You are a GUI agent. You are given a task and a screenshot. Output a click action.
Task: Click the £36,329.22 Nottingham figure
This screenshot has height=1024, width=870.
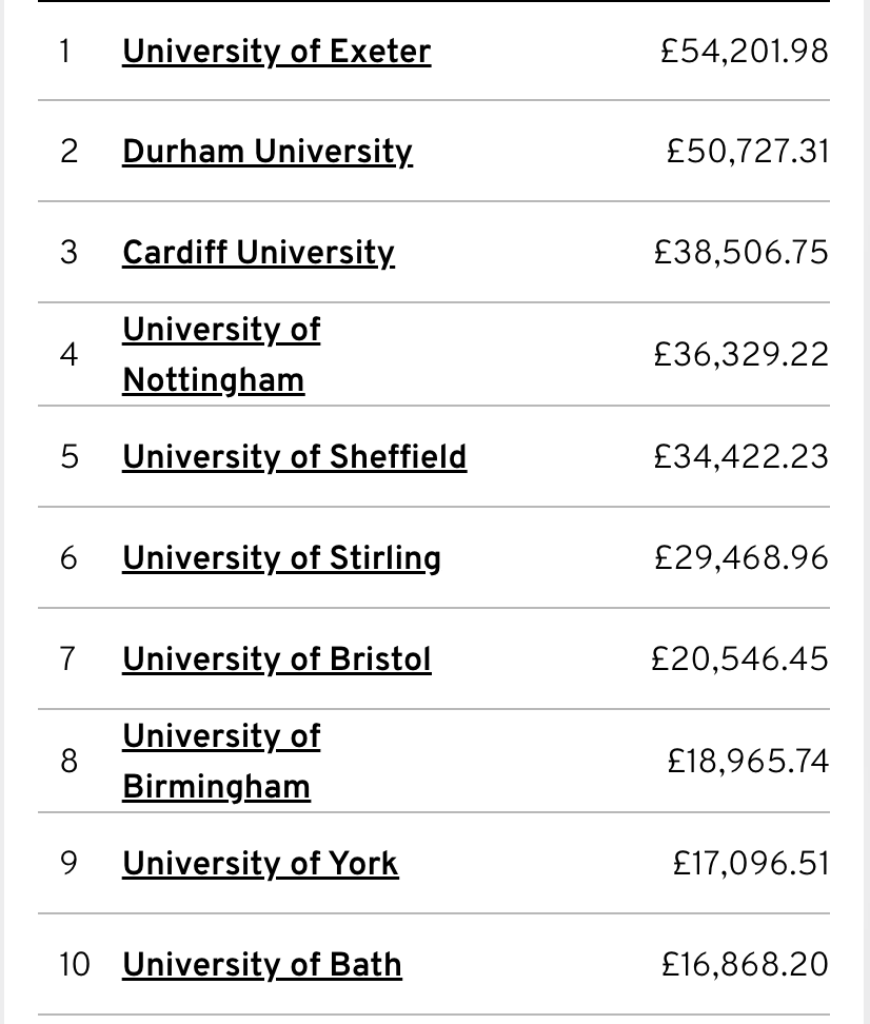pyautogui.click(x=741, y=355)
